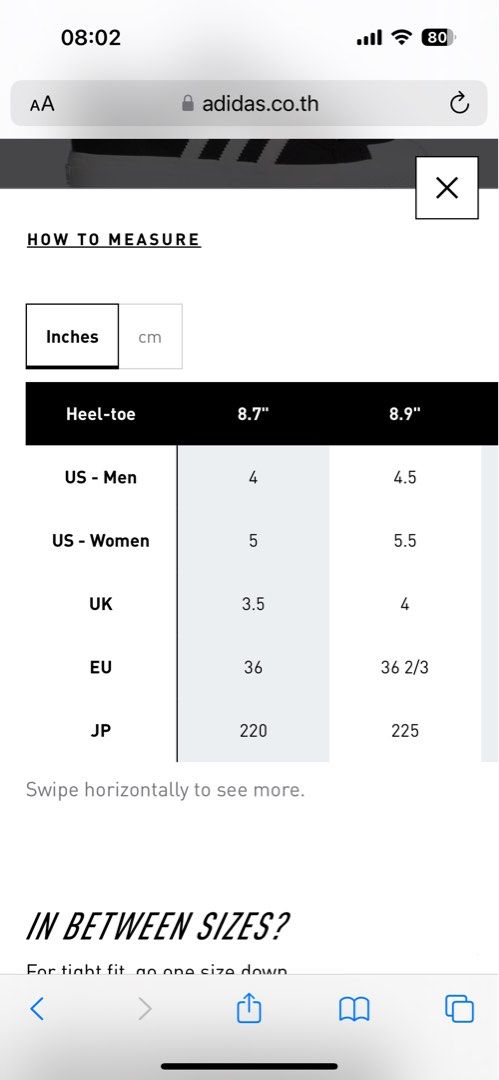
Task: Switch size chart units to cm
Action: (150, 337)
